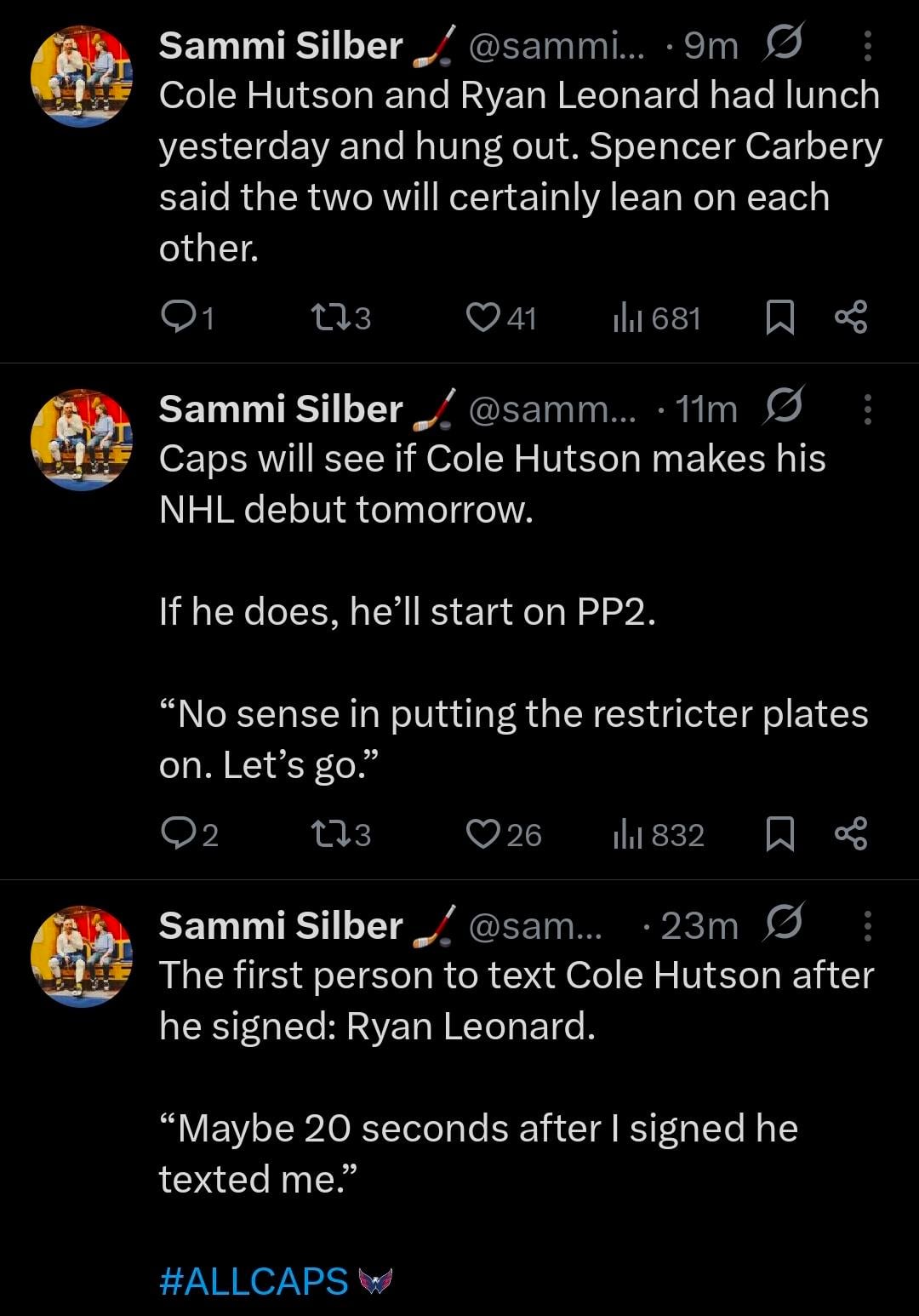Repost the PP2 restricter plates tweet
Screen dimensions: 919x1316
tap(328, 833)
